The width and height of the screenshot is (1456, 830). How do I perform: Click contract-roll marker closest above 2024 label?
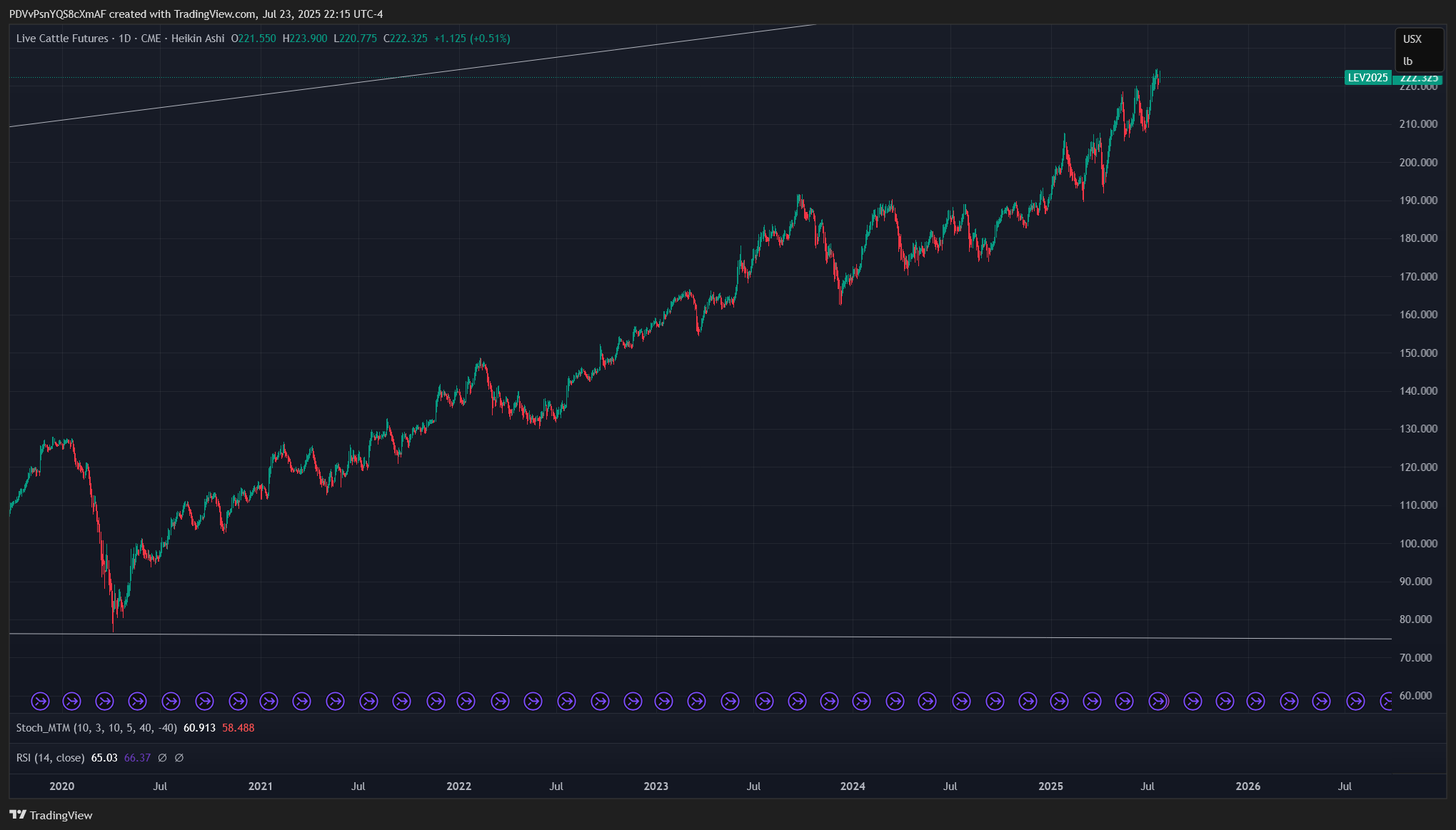coord(861,702)
